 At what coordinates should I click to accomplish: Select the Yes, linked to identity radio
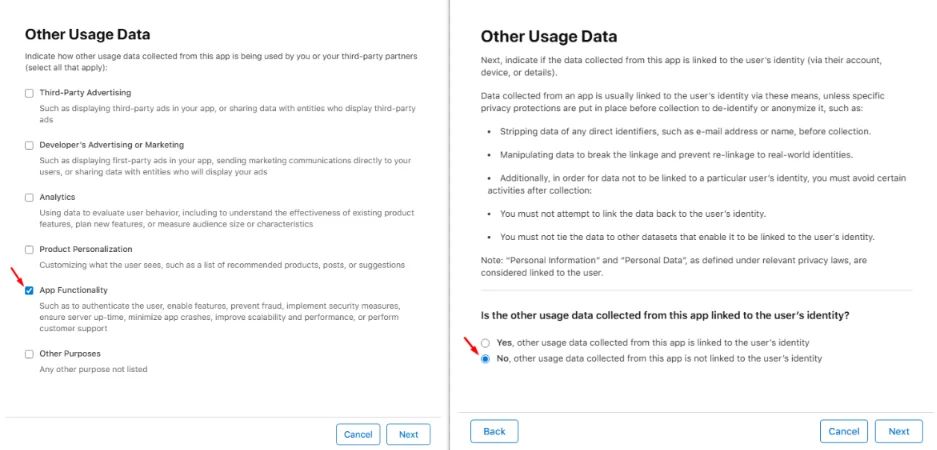pos(486,343)
